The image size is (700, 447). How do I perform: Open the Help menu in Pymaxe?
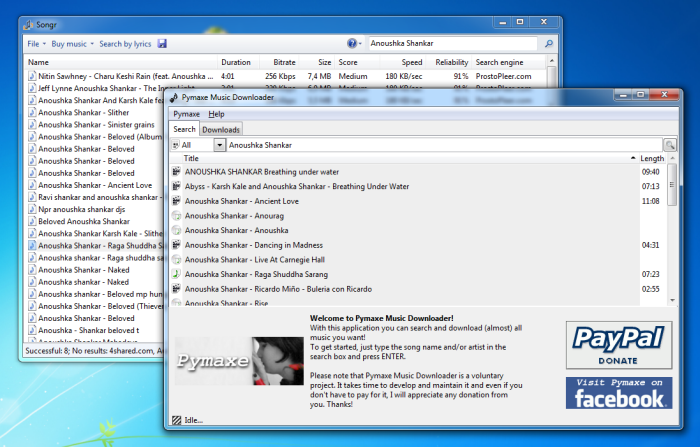click(x=216, y=114)
